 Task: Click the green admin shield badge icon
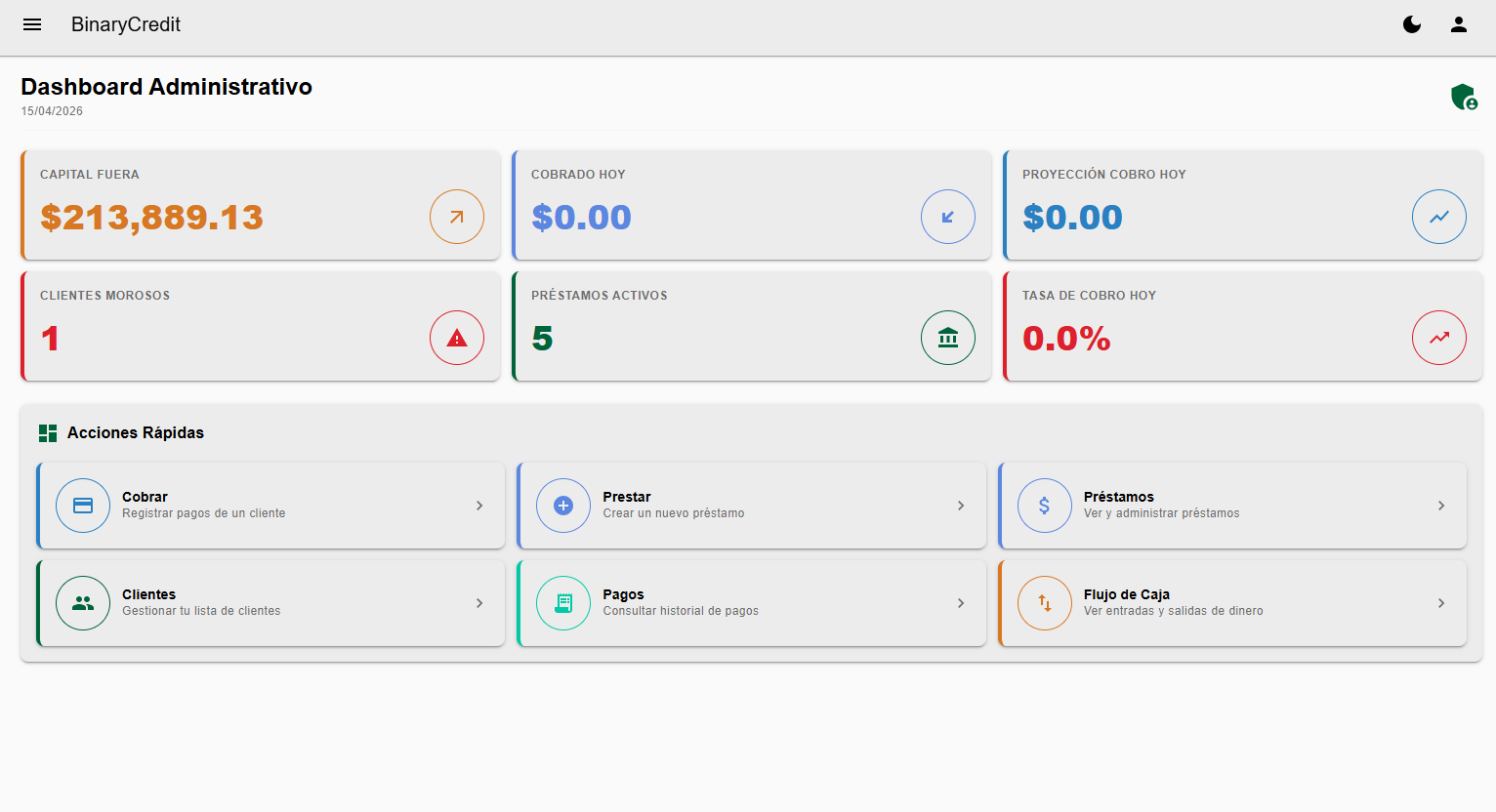[x=1464, y=97]
